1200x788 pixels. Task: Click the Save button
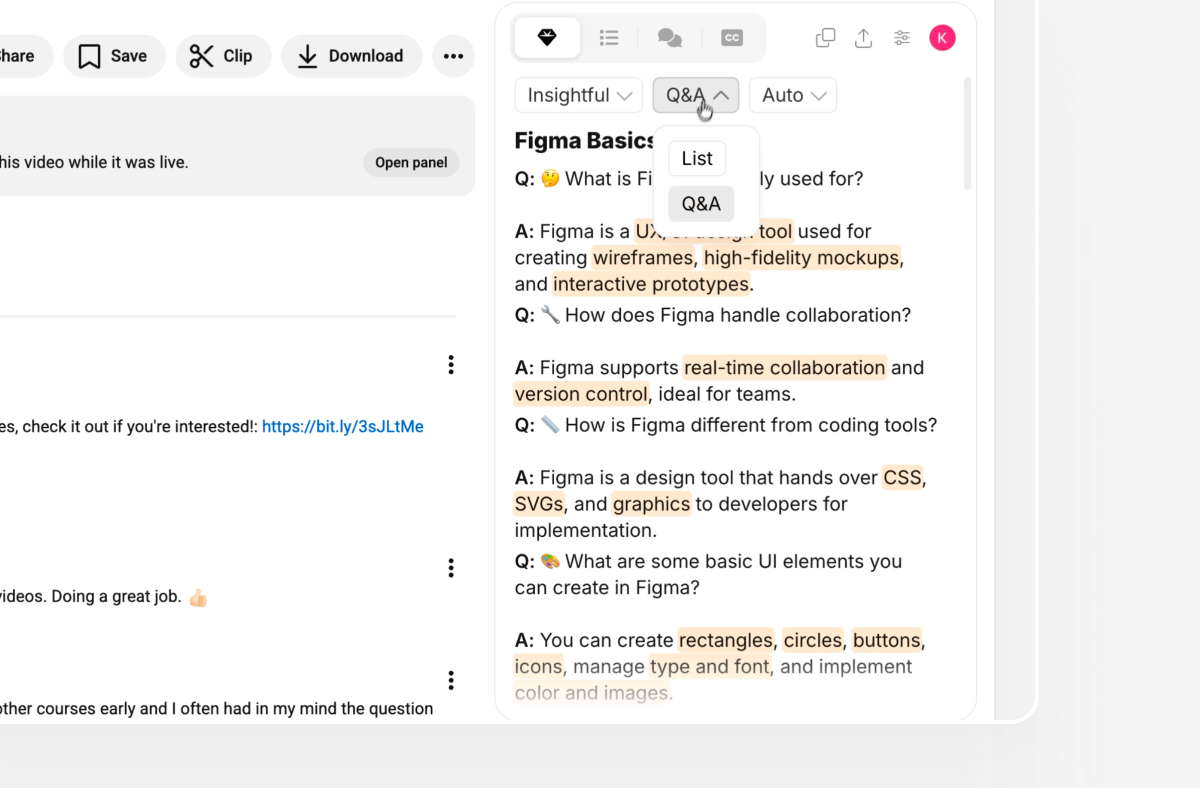114,56
